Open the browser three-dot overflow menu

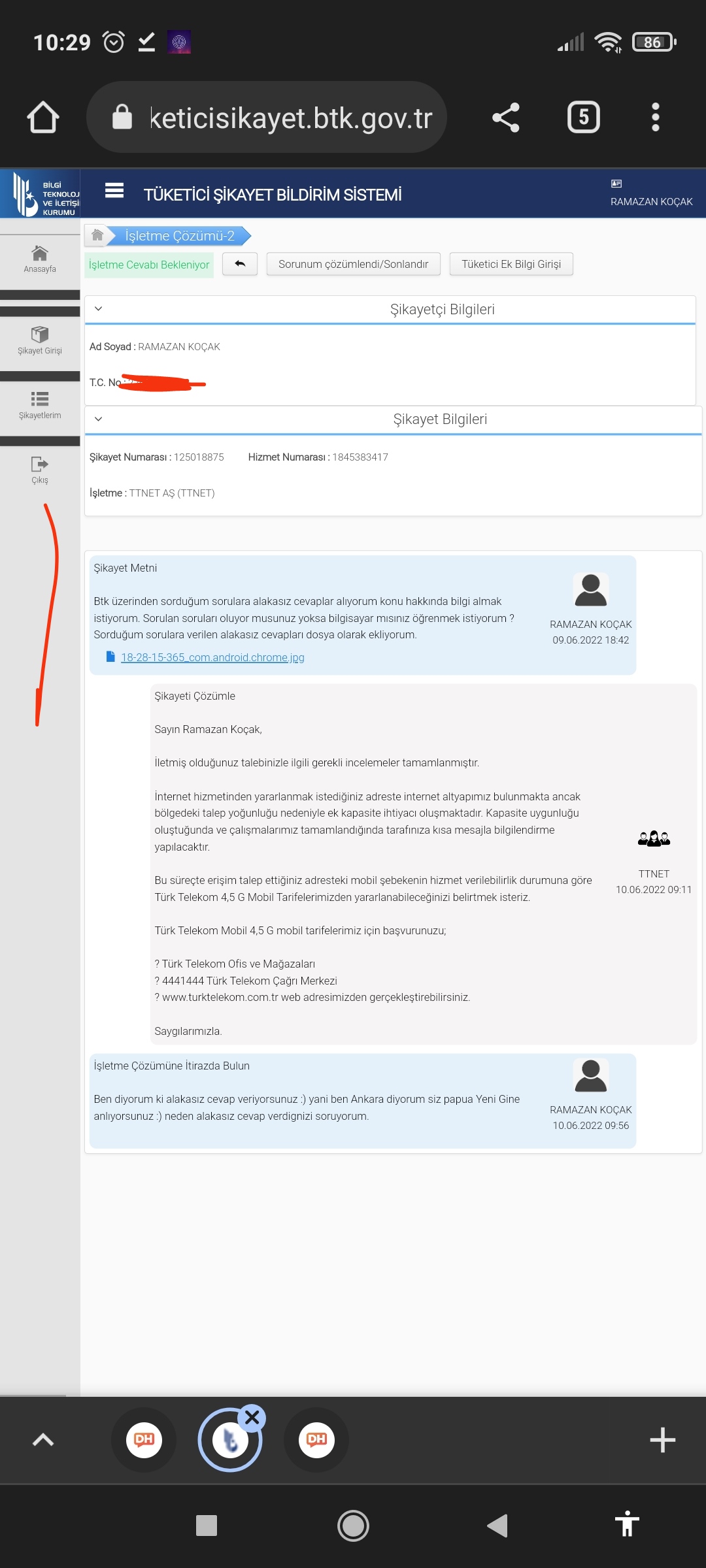[x=655, y=118]
